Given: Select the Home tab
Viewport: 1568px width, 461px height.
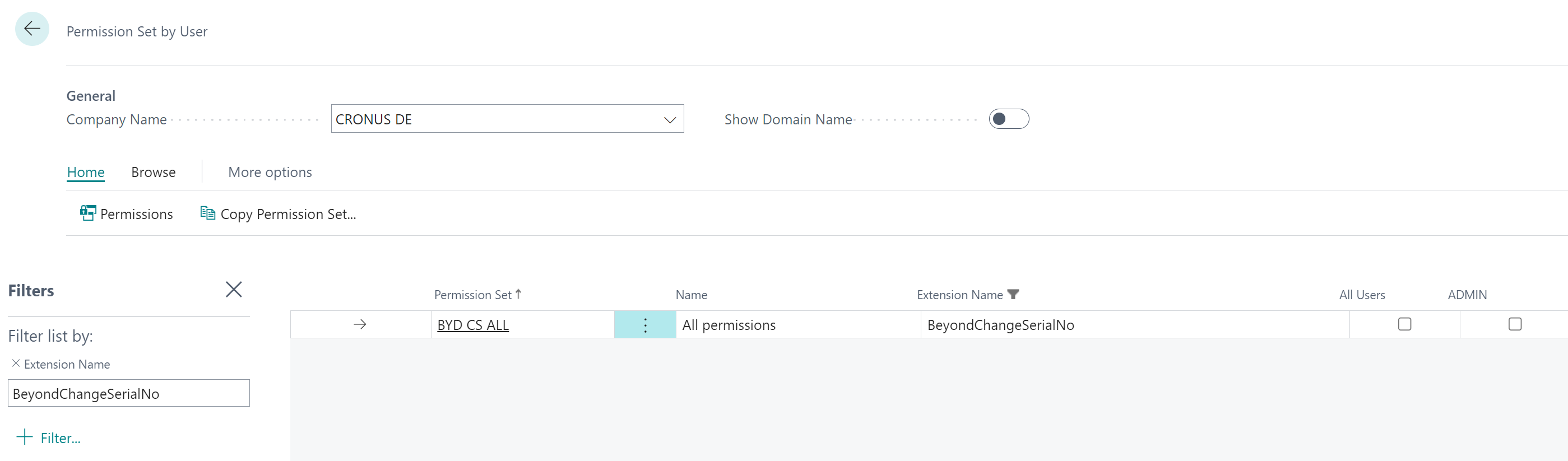Looking at the screenshot, I should pyautogui.click(x=86, y=172).
